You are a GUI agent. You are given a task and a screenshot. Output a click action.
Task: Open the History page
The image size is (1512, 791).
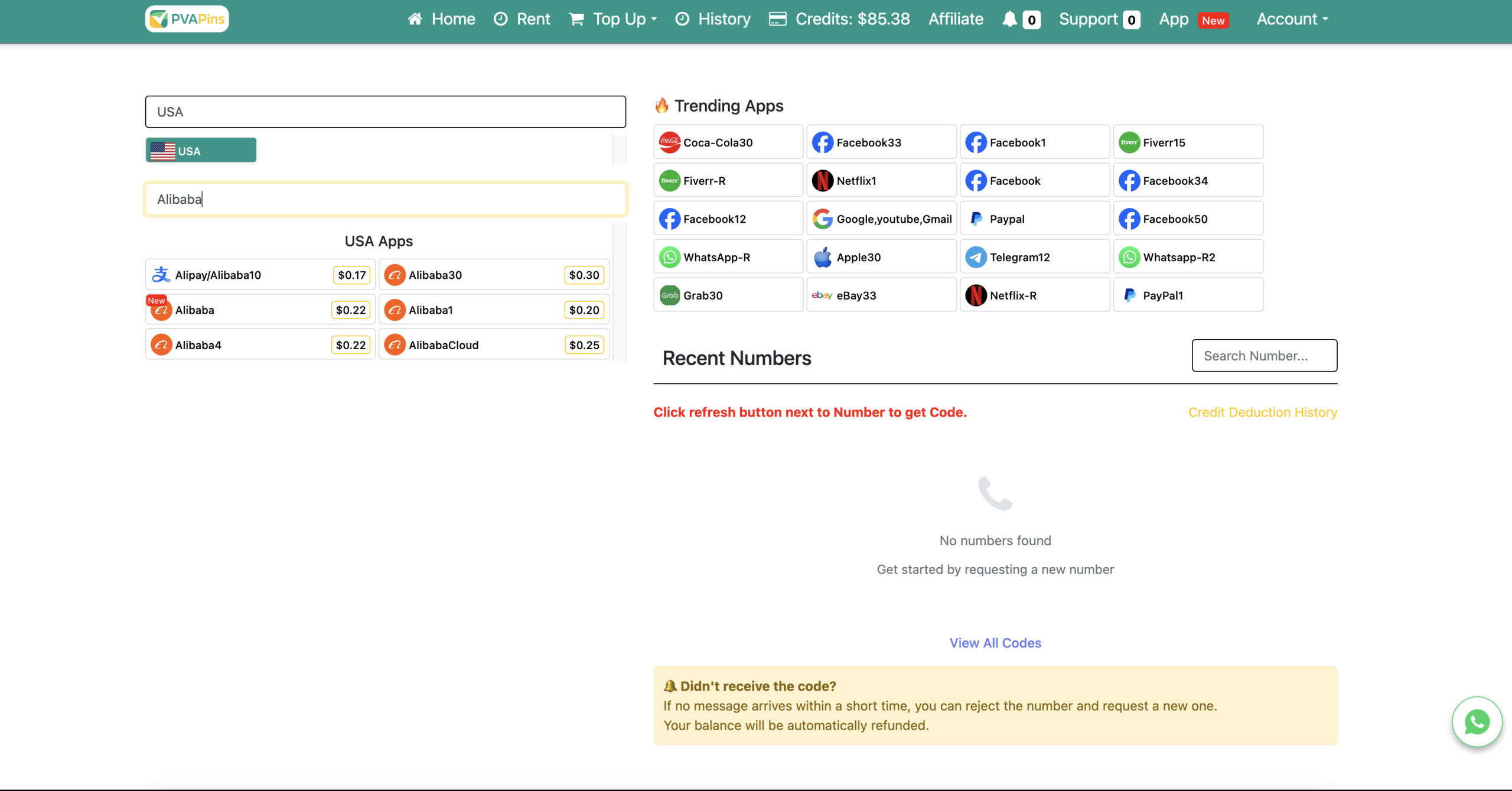point(713,19)
